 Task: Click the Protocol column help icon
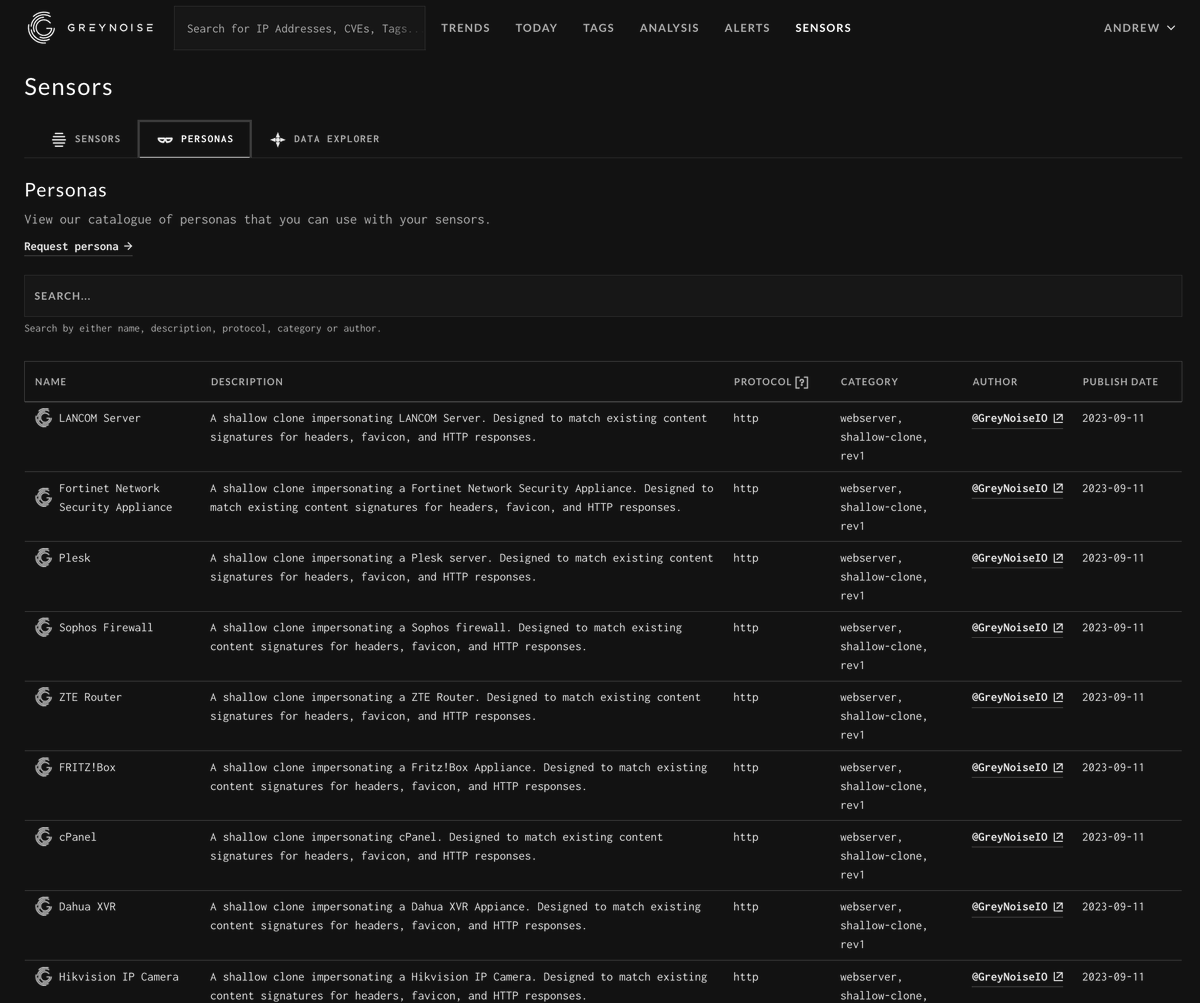[x=801, y=382]
